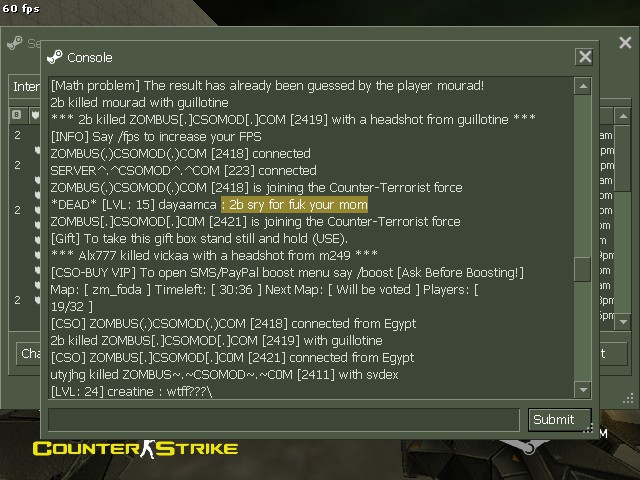Click the server list scrollbar down arrow
This screenshot has height=480, width=640.
point(623,321)
